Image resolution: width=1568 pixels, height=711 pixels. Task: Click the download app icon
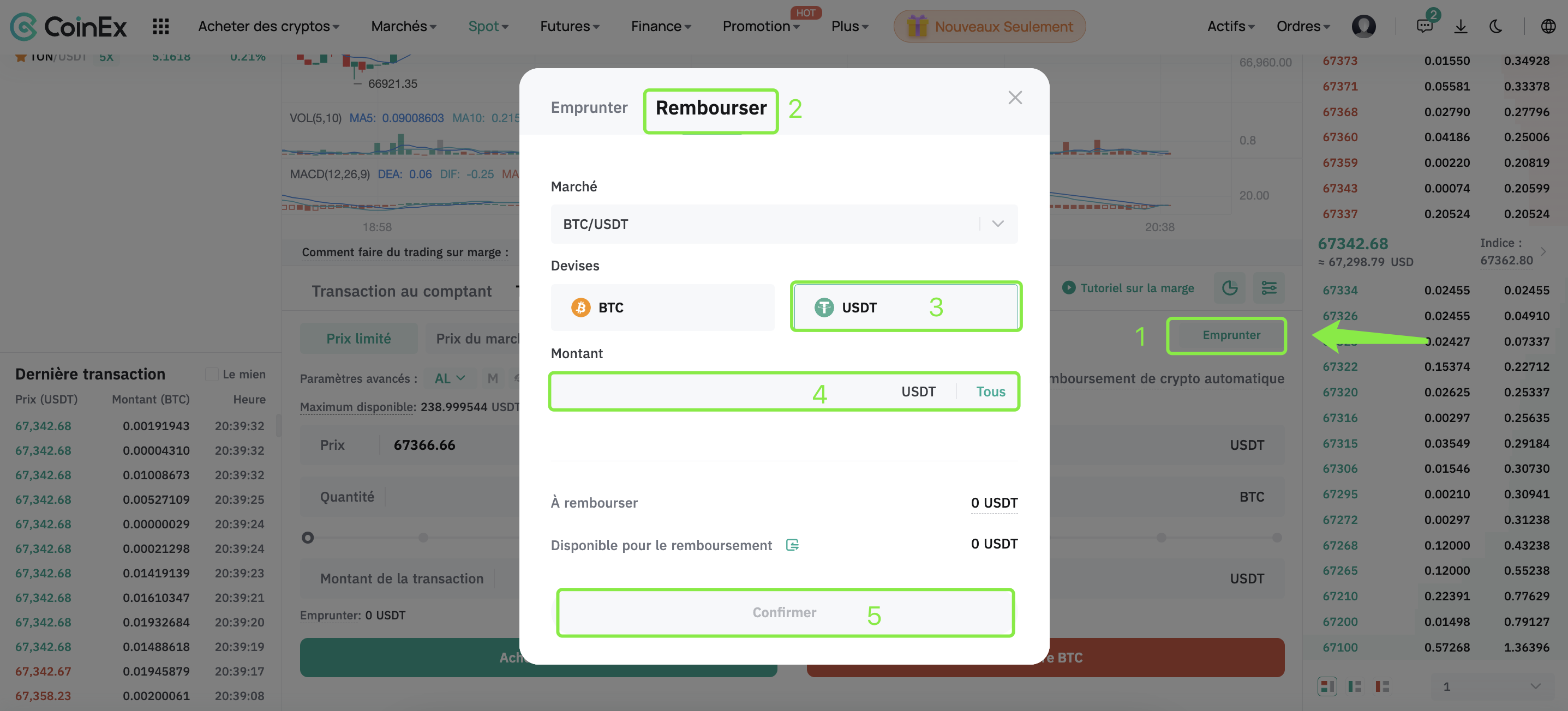pos(1461,26)
